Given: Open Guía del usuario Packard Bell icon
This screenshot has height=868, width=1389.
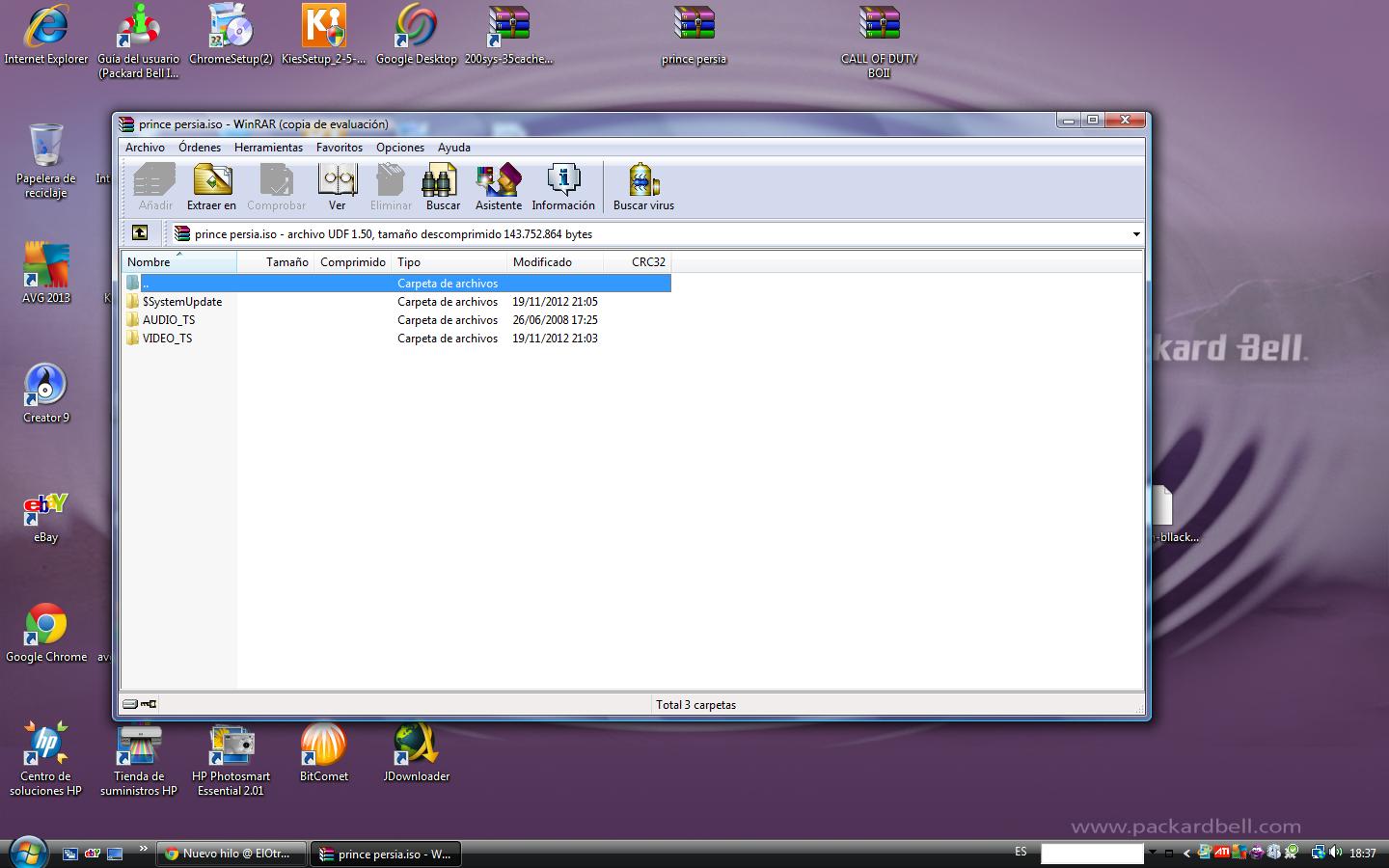Looking at the screenshot, I should 139,41.
